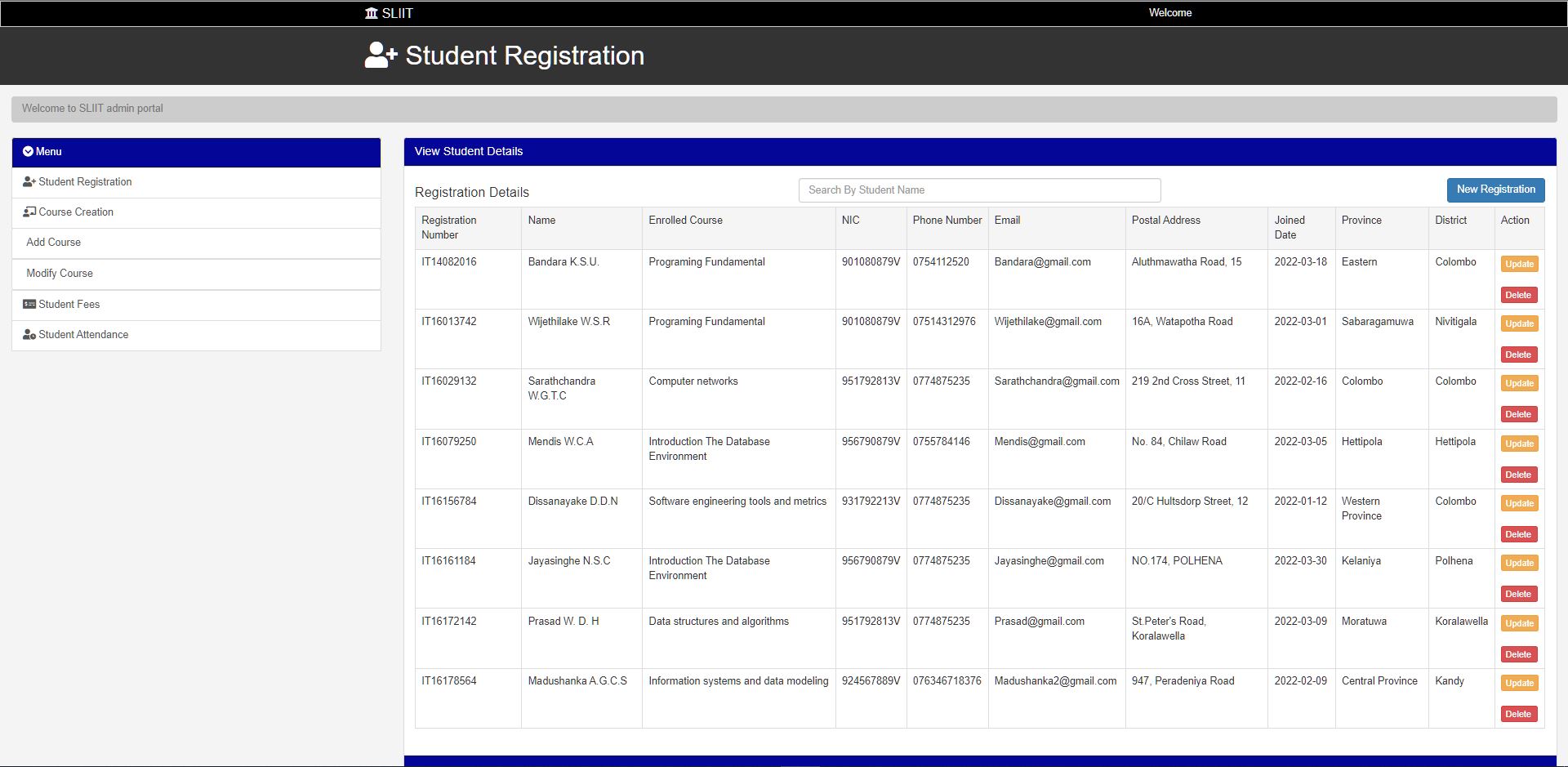Delete Dissanayake D.D.N record
1568x767 pixels.
[1518, 534]
